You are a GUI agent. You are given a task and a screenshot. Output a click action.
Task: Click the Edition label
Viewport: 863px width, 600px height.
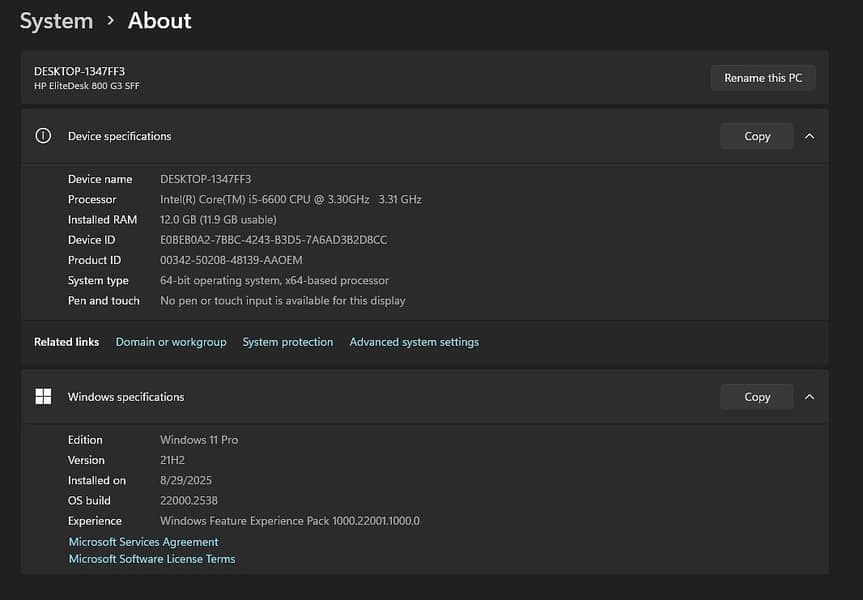click(85, 440)
